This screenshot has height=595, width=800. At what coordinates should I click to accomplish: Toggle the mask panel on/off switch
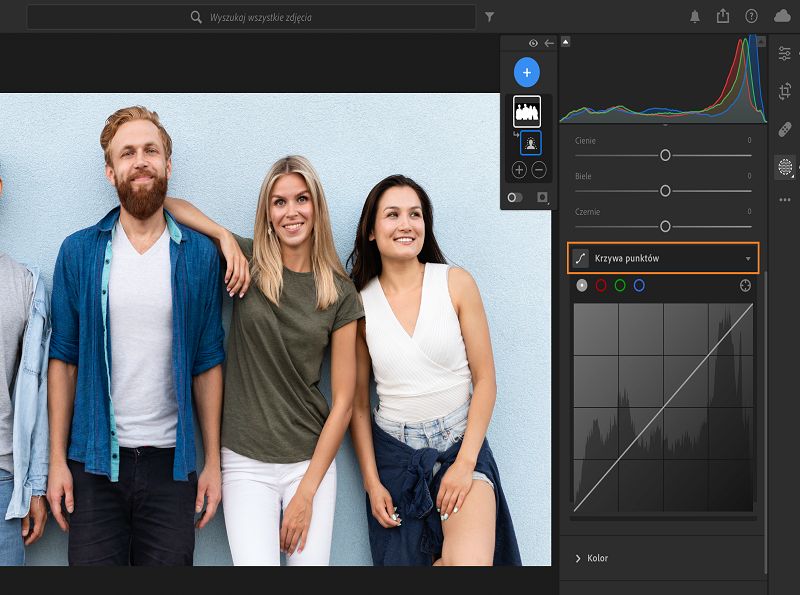(515, 197)
